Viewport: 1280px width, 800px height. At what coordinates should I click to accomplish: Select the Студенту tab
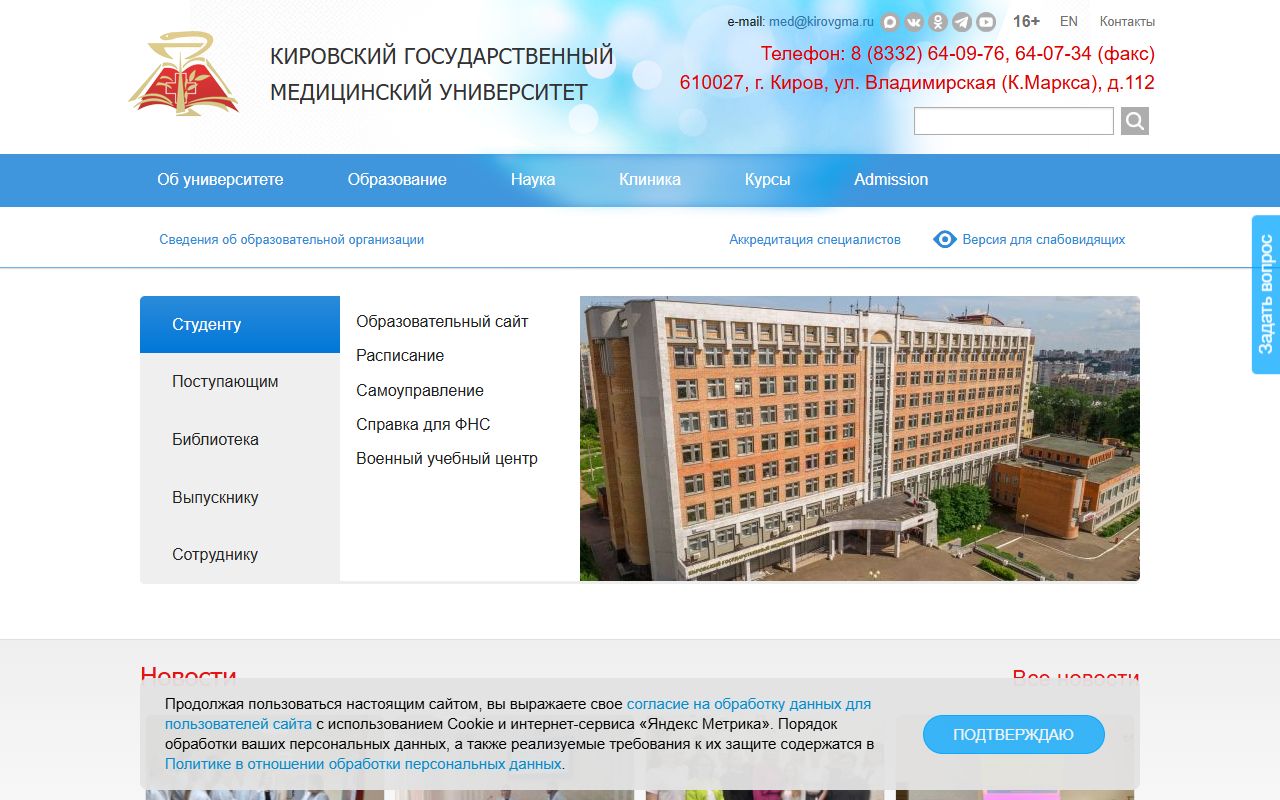(x=240, y=324)
